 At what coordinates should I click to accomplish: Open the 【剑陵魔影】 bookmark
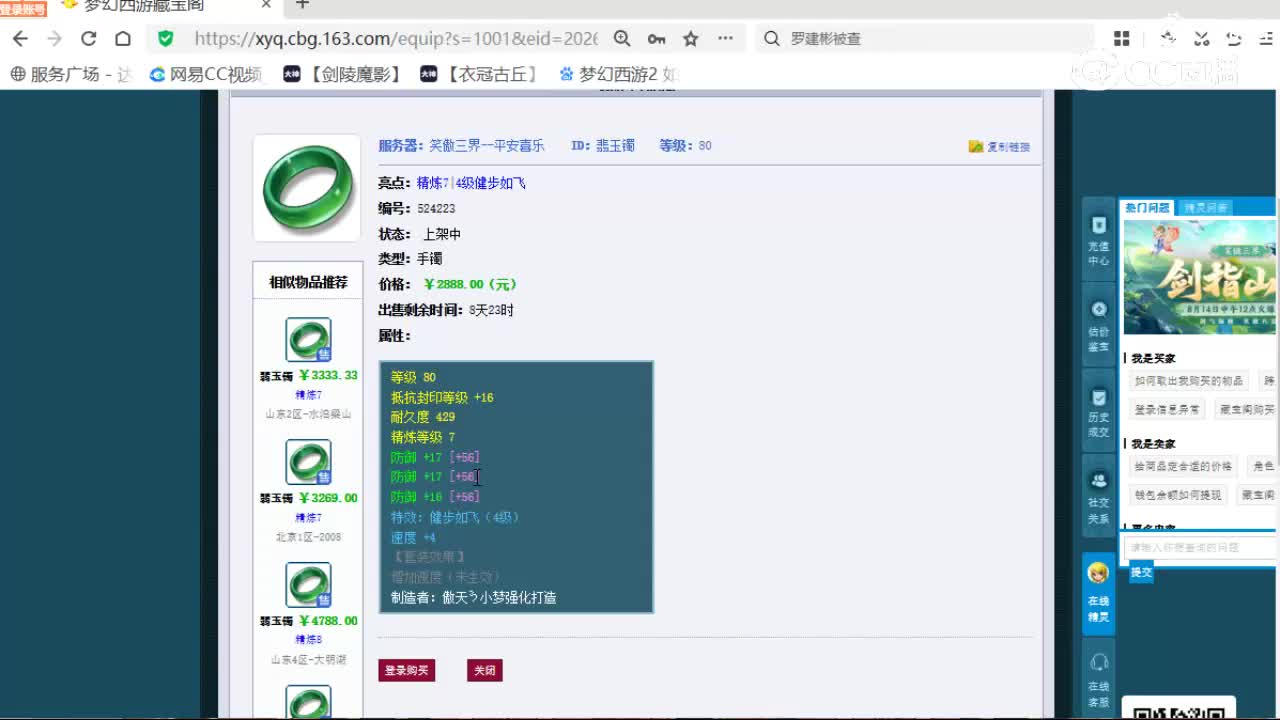(x=343, y=74)
